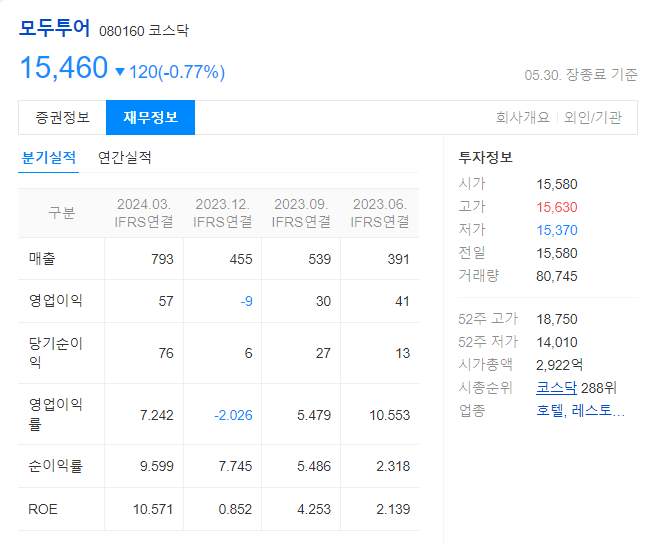Screen dimensions: 653x544
Task: Click the ROE value 2.139
Action: click(393, 509)
